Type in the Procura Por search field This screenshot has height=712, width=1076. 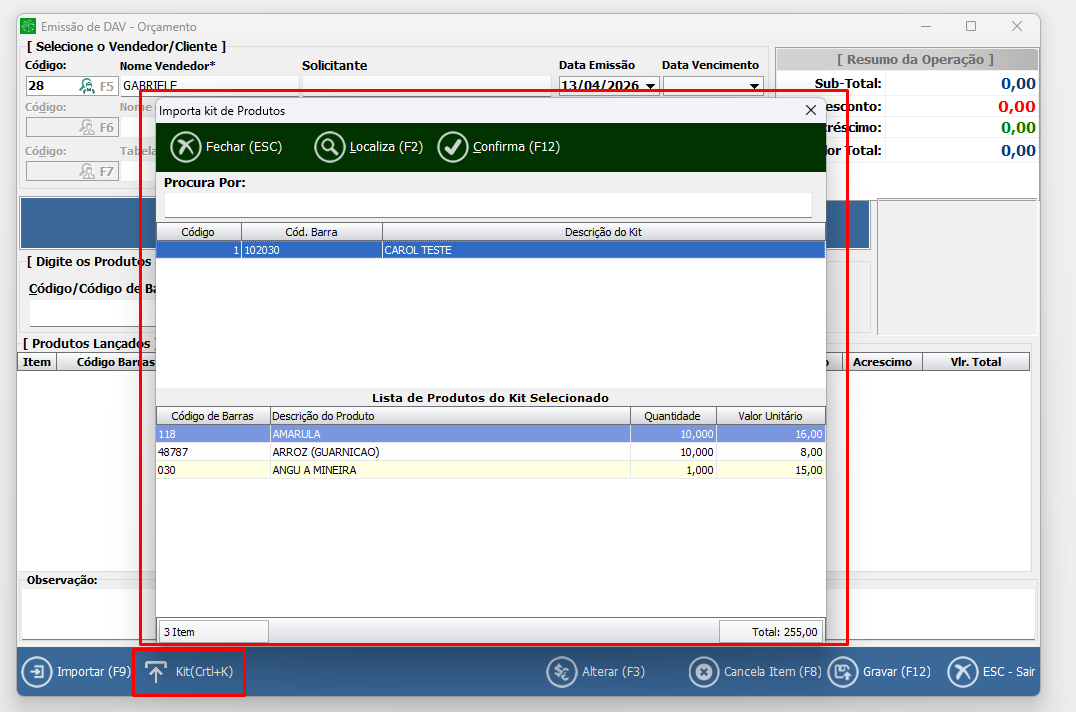coord(488,205)
